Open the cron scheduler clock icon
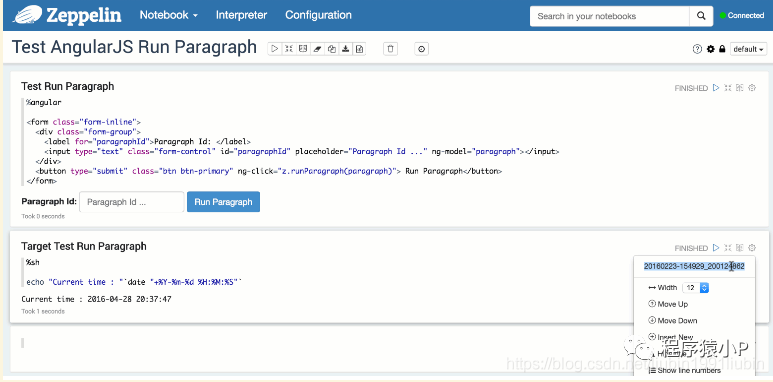 [422, 49]
